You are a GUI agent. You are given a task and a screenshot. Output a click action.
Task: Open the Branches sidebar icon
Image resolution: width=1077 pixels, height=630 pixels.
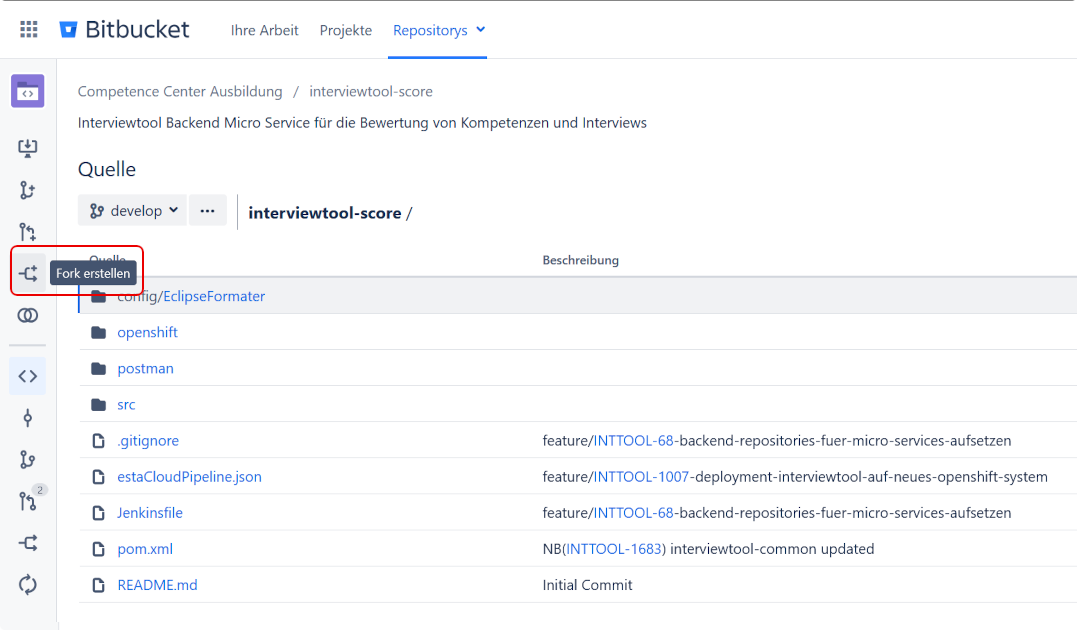(x=27, y=460)
